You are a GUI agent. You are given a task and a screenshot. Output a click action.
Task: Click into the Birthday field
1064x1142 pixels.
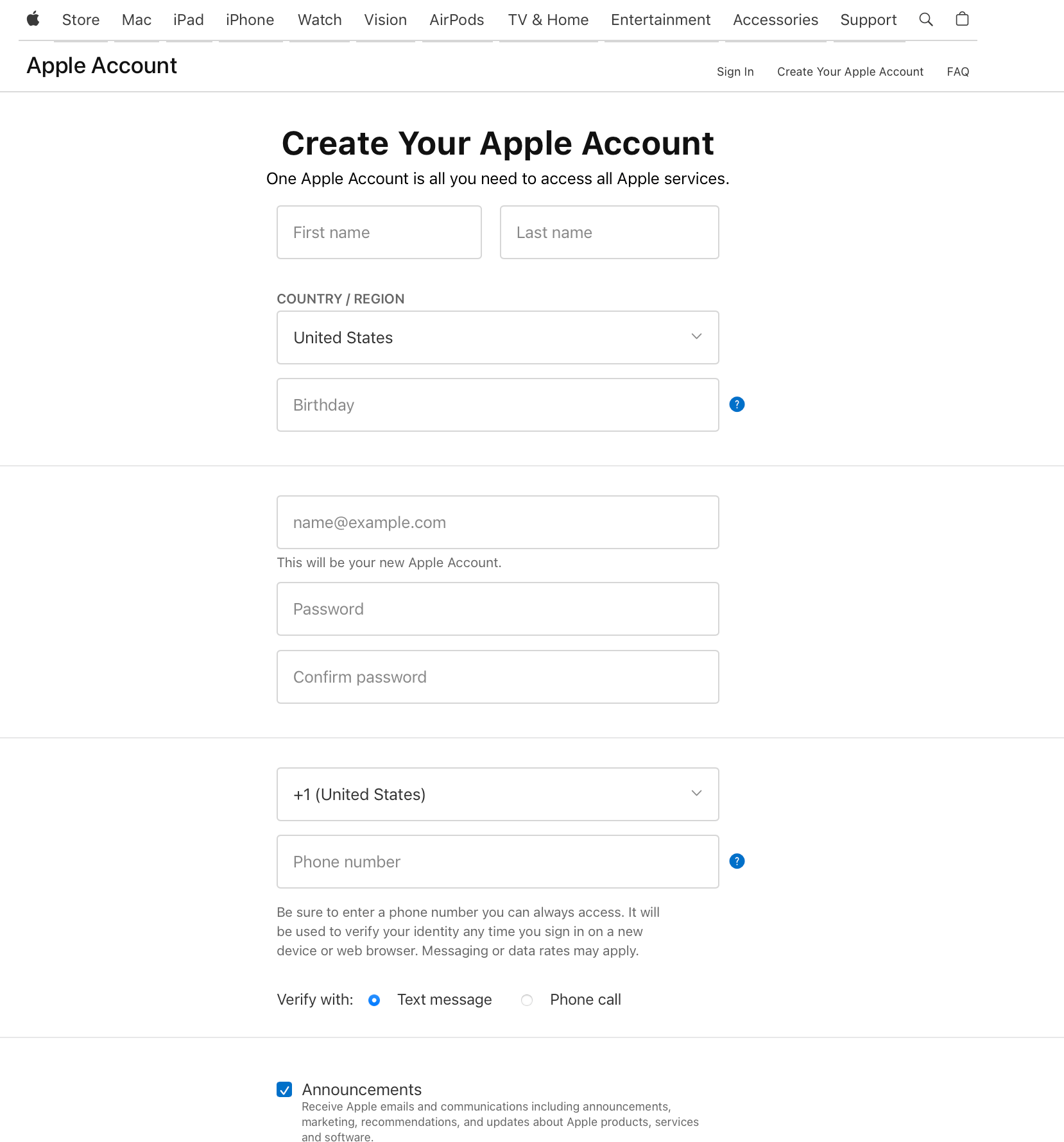click(497, 405)
